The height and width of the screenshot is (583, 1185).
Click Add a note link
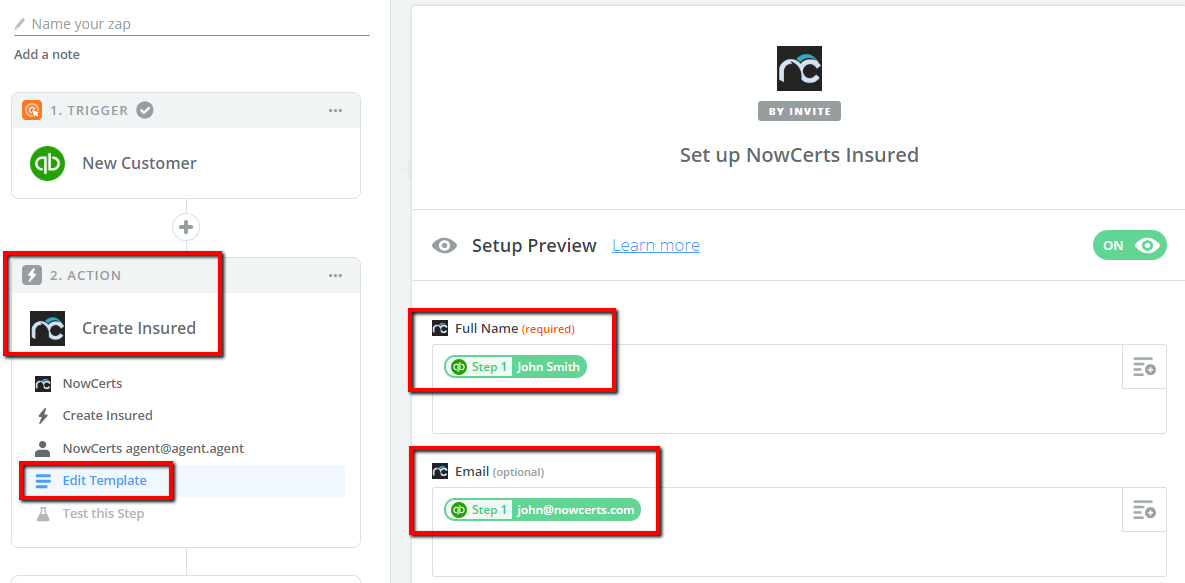(47, 54)
